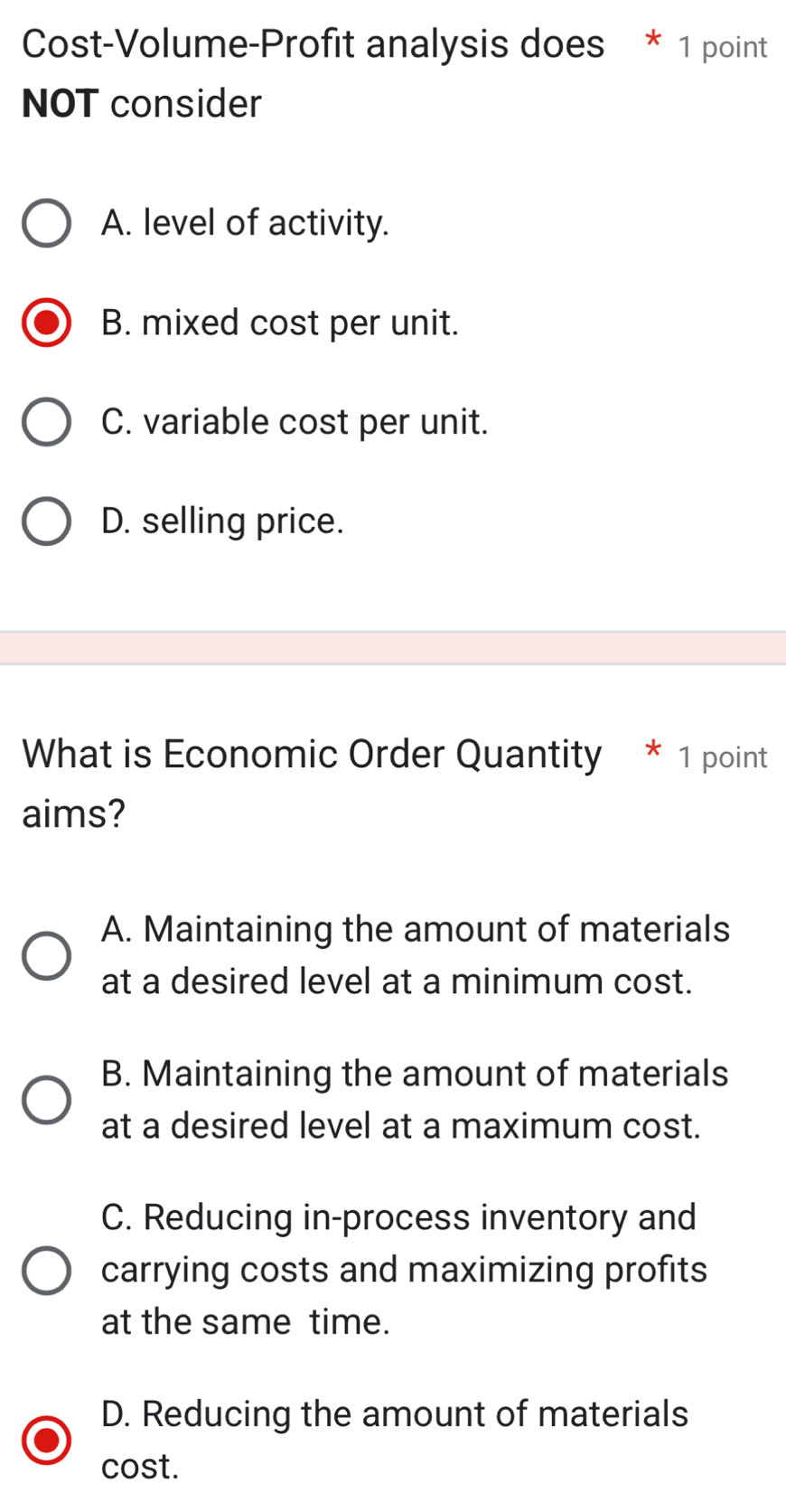786x1512 pixels.
Task: Click the 'A. level of activity.' label text
Action: (245, 223)
